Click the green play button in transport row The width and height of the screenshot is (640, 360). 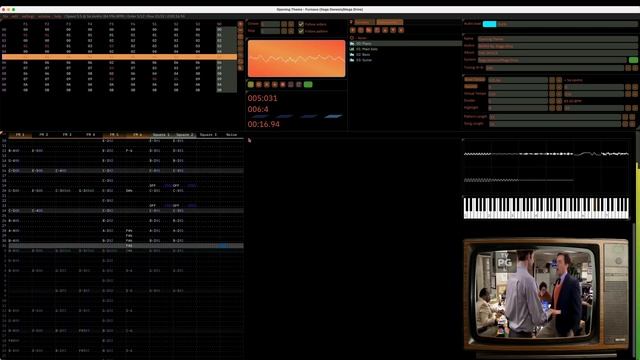[251, 84]
